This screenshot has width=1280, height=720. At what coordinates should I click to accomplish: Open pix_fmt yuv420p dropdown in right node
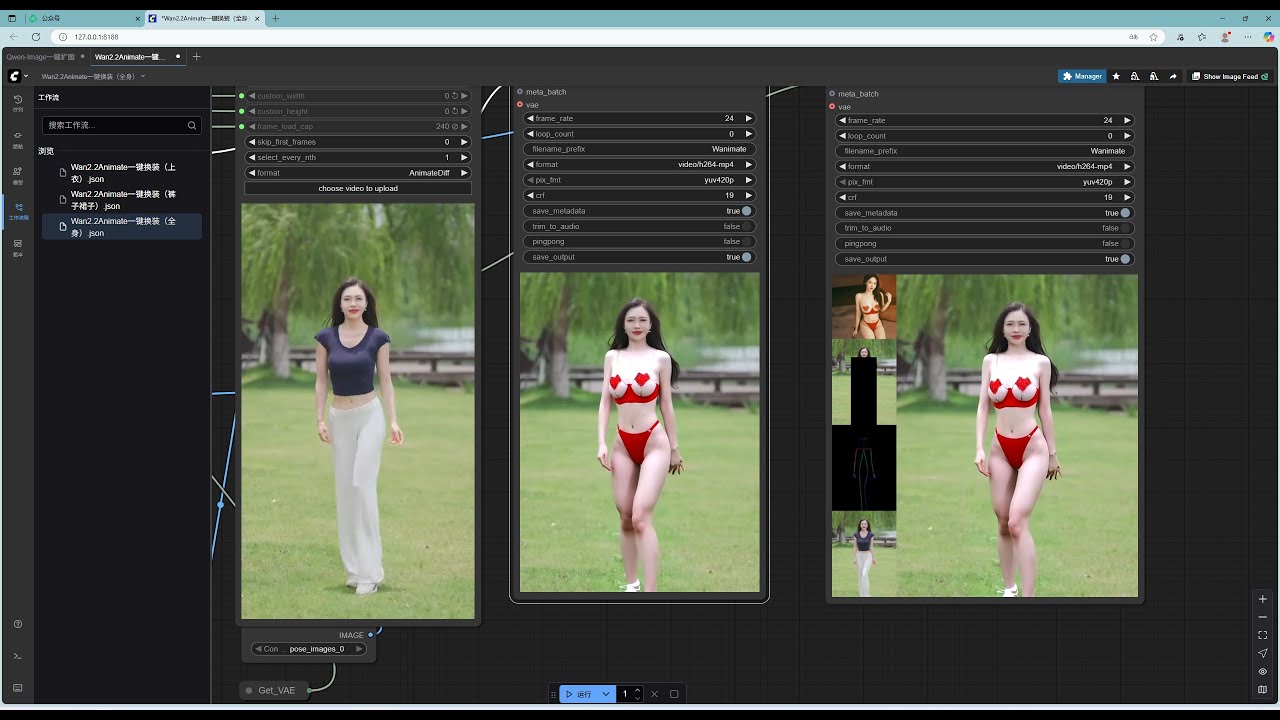click(x=985, y=182)
